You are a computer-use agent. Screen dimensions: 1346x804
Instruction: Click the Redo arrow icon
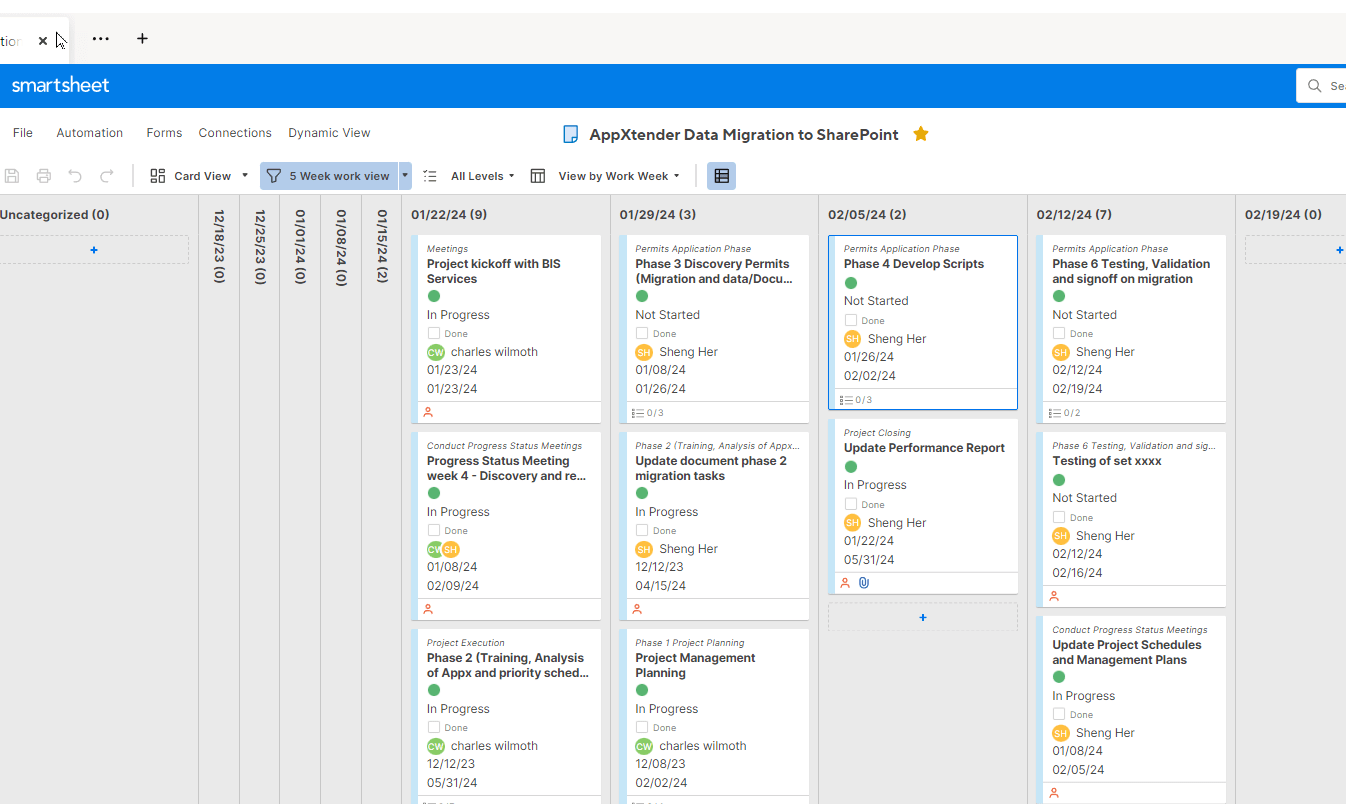click(107, 176)
